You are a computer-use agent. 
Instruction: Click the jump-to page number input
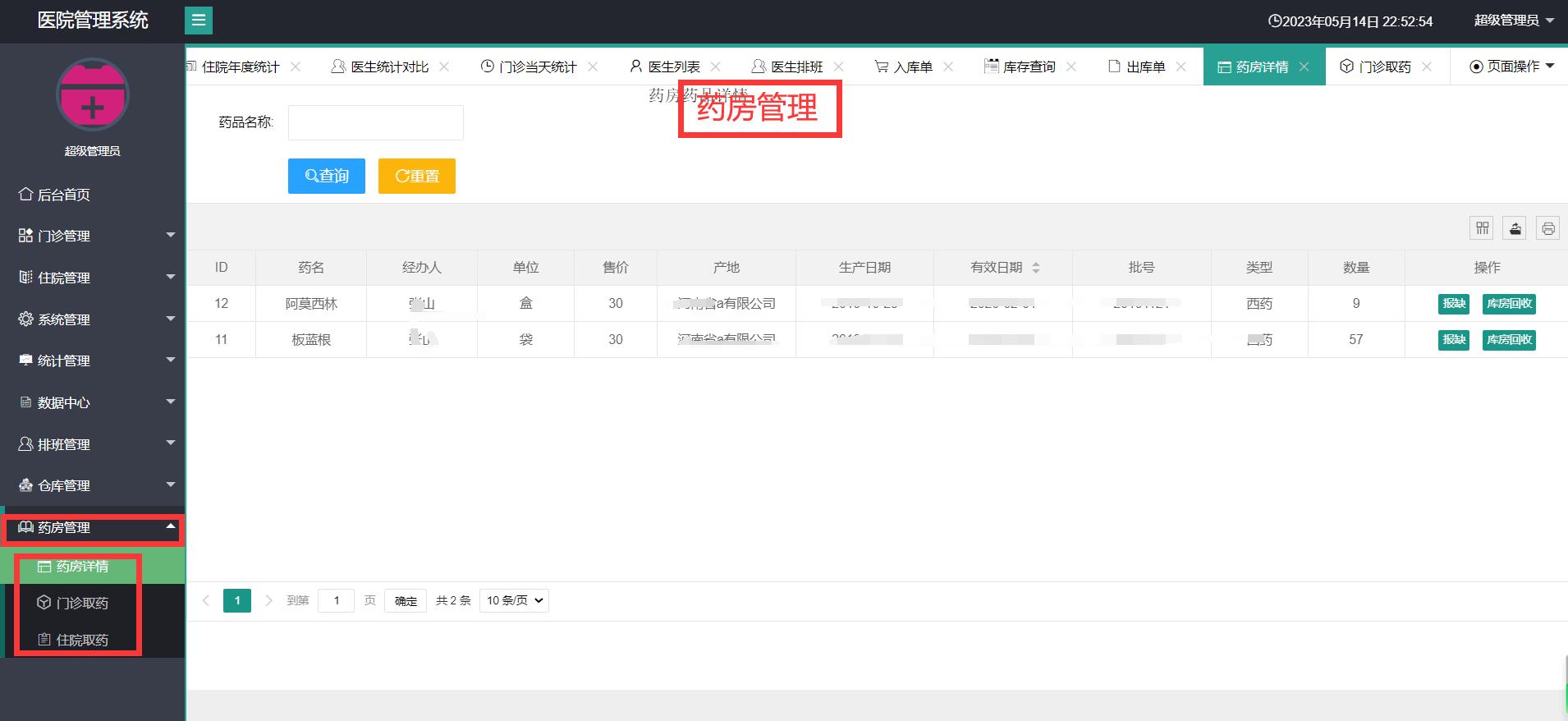[x=337, y=600]
